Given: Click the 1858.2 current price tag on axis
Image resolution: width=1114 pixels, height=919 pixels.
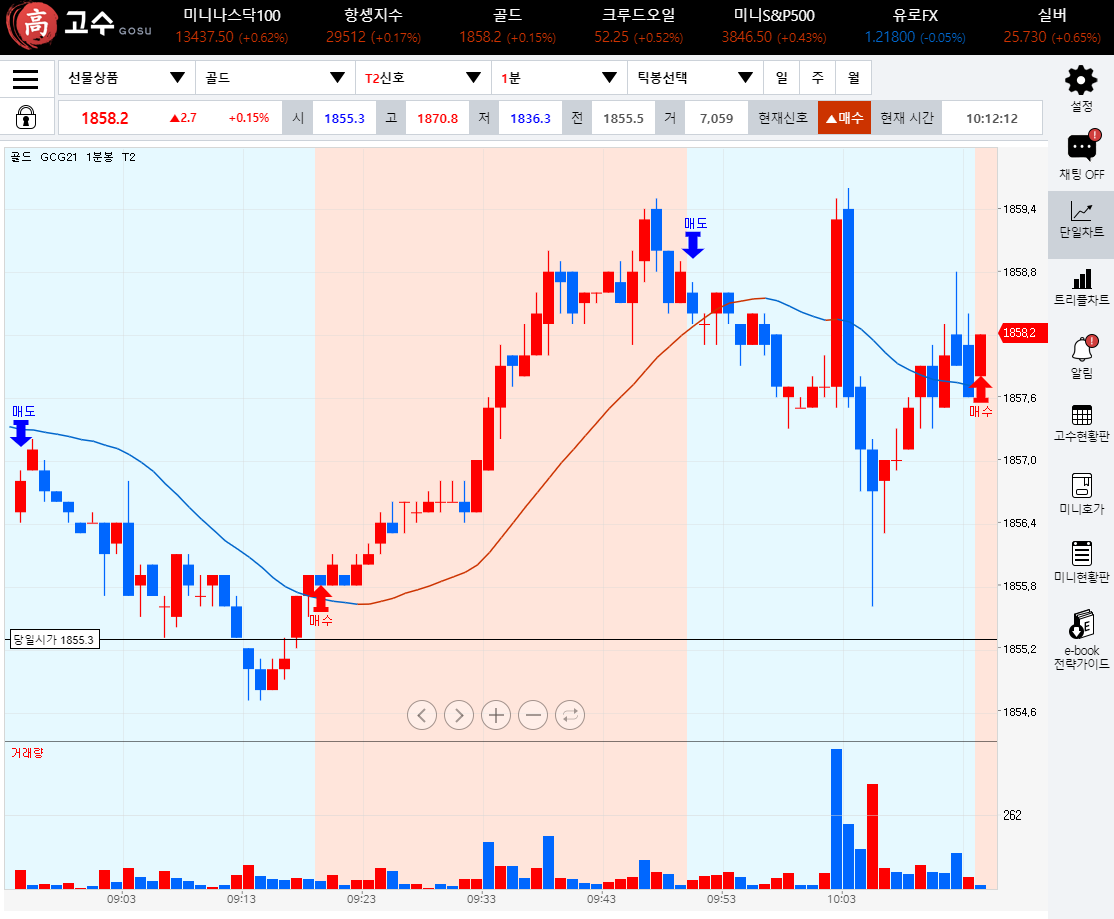Looking at the screenshot, I should (1023, 332).
